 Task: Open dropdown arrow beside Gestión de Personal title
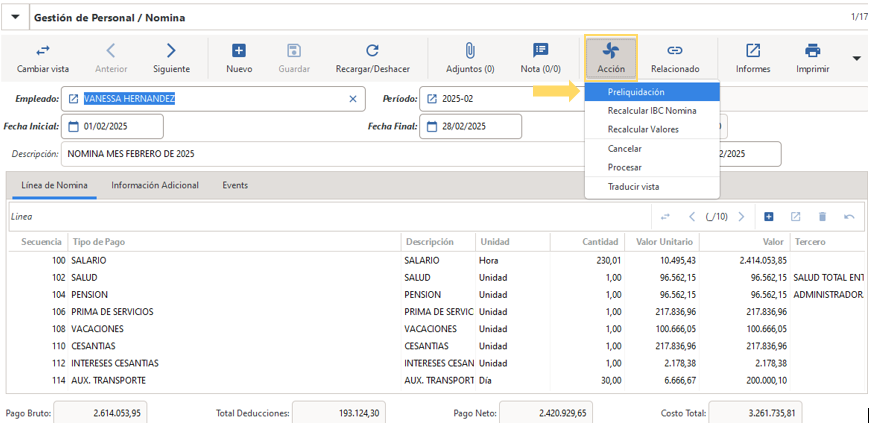pyautogui.click(x=16, y=17)
